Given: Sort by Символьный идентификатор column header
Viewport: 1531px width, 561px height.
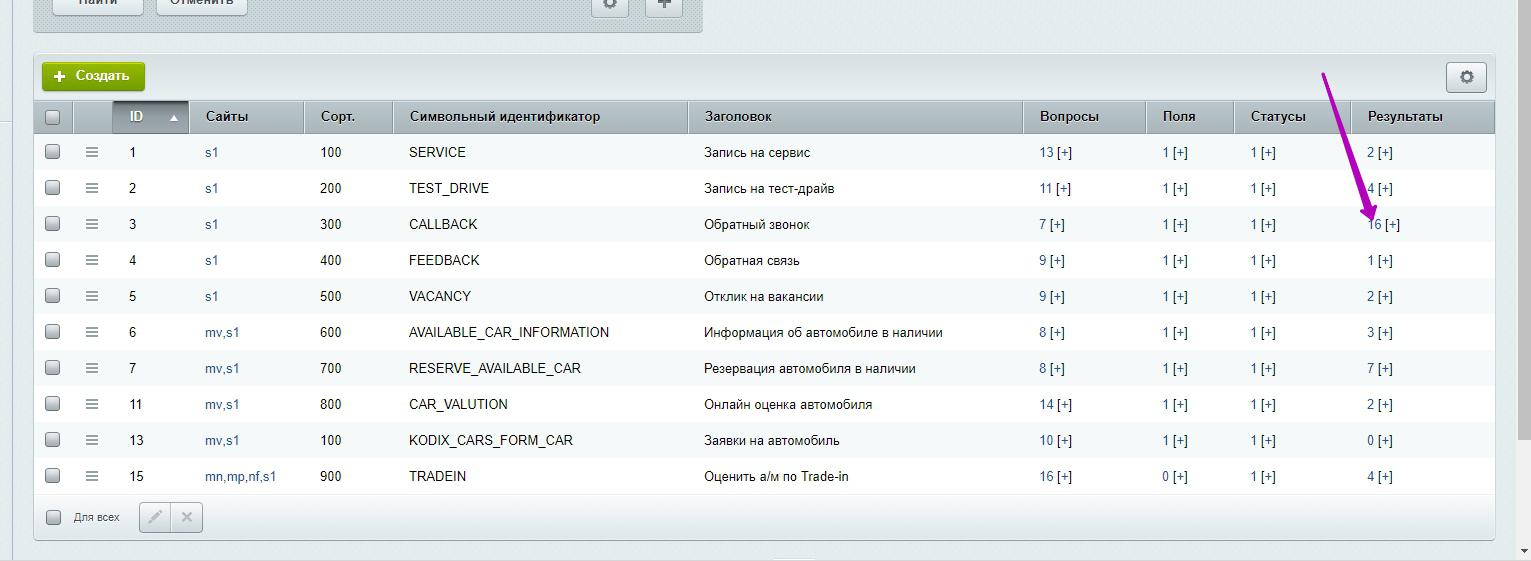Looking at the screenshot, I should point(541,117).
